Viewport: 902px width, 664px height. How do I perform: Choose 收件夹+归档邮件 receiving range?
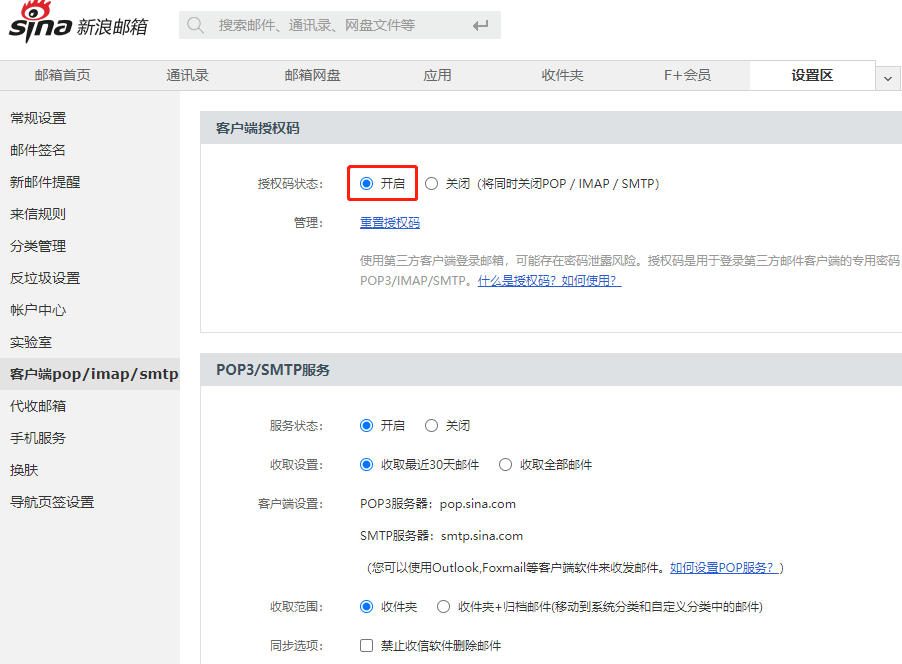(443, 604)
